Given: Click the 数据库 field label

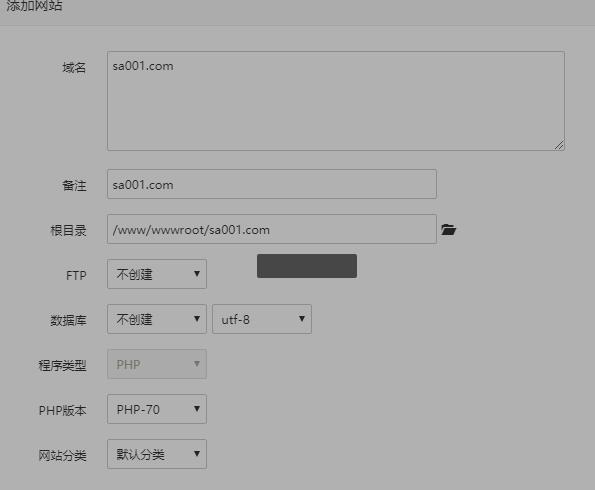Looking at the screenshot, I should click(x=68, y=320).
